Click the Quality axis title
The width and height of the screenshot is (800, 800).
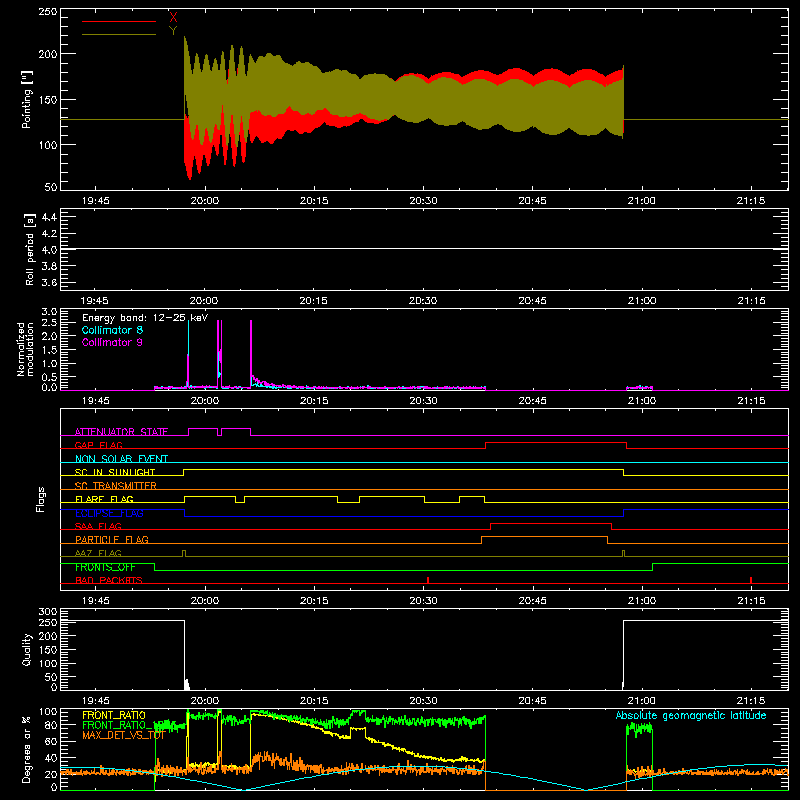tap(27, 649)
